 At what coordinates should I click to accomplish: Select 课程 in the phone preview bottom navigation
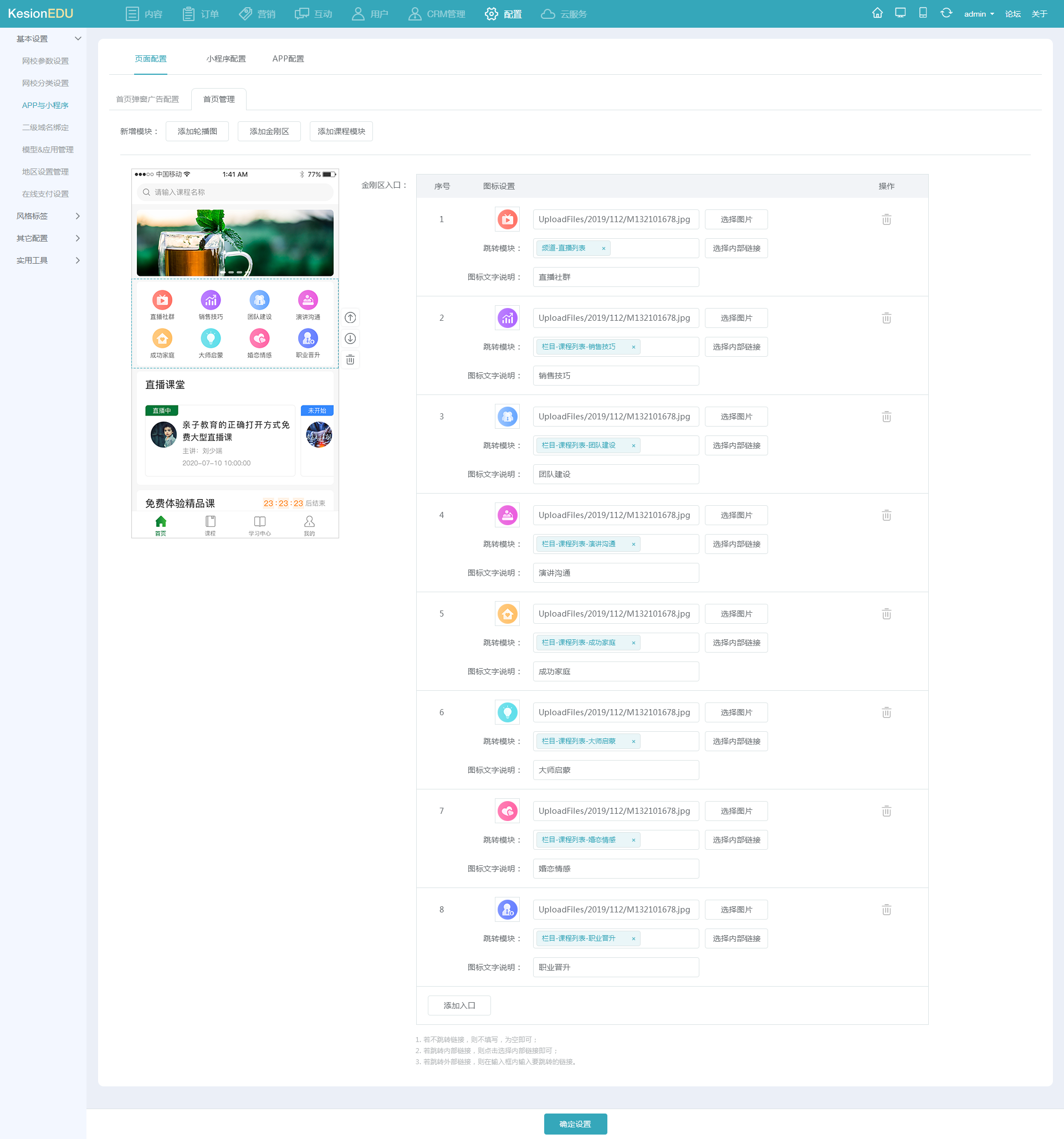pos(210,523)
